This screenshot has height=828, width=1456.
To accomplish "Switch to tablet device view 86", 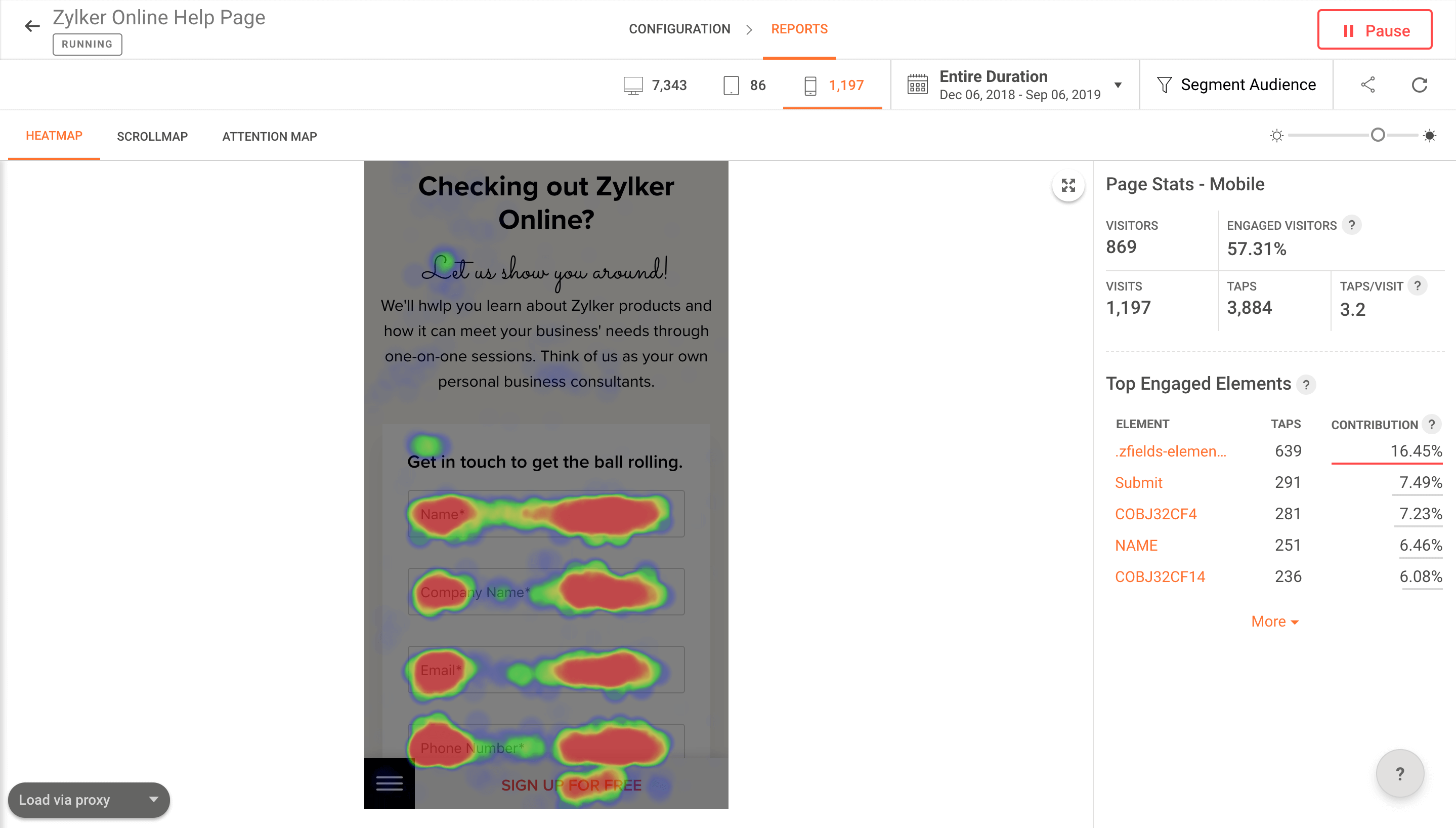I will click(745, 86).
